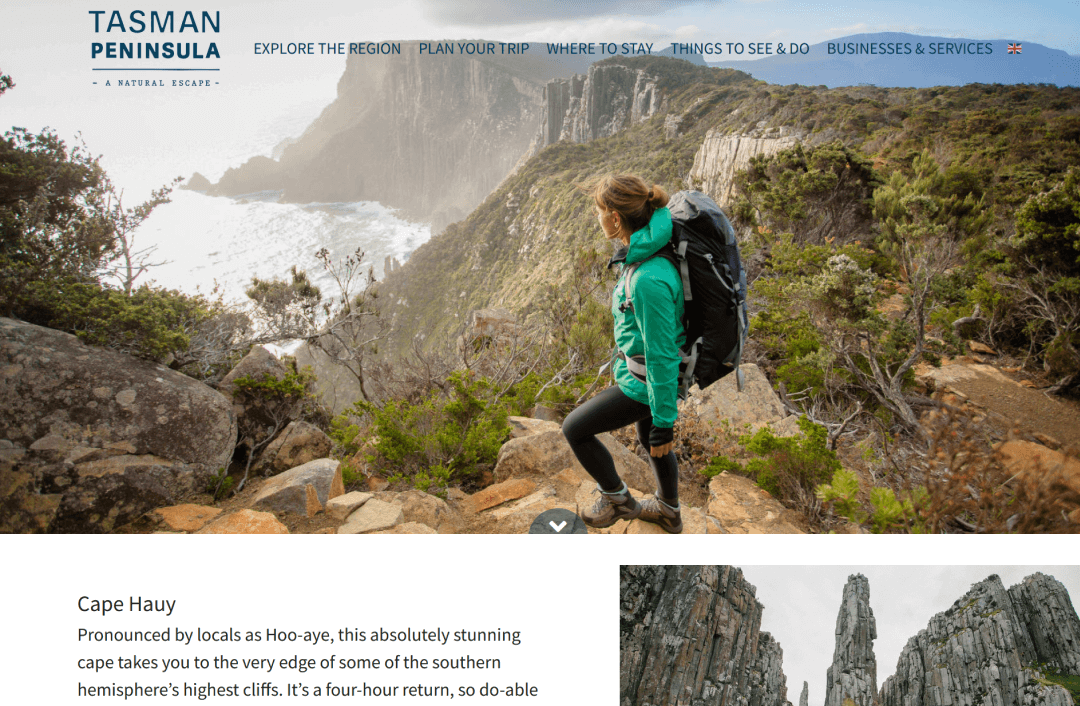Select the UK flag language icon
The height and width of the screenshot is (706, 1080).
(x=1014, y=49)
